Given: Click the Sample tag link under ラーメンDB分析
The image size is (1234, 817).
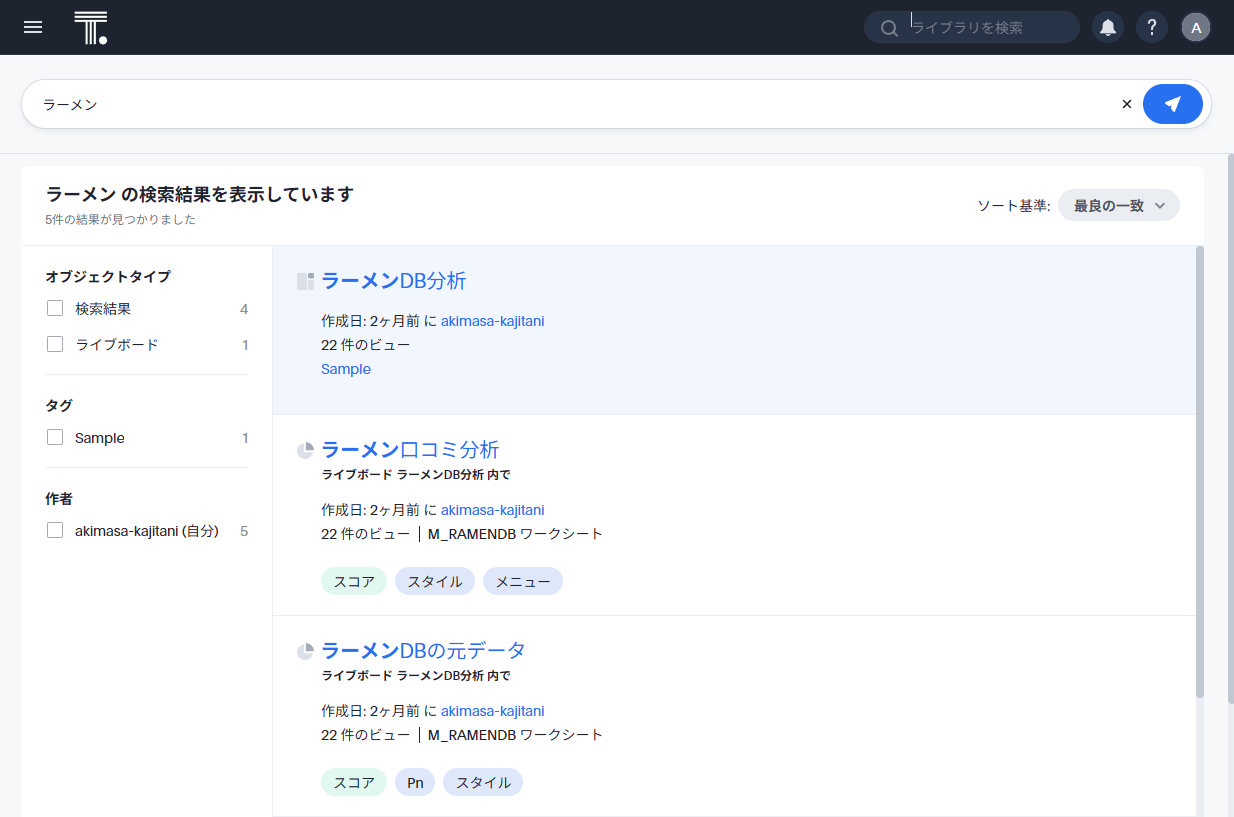Looking at the screenshot, I should click(x=346, y=369).
